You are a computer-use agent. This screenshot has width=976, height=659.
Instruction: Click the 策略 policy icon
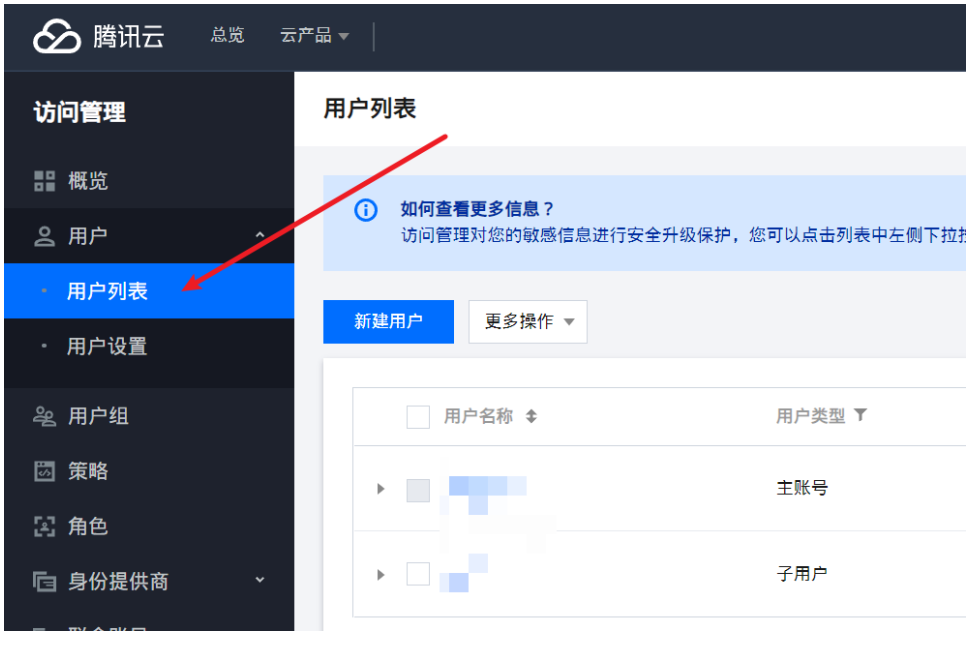(44, 472)
